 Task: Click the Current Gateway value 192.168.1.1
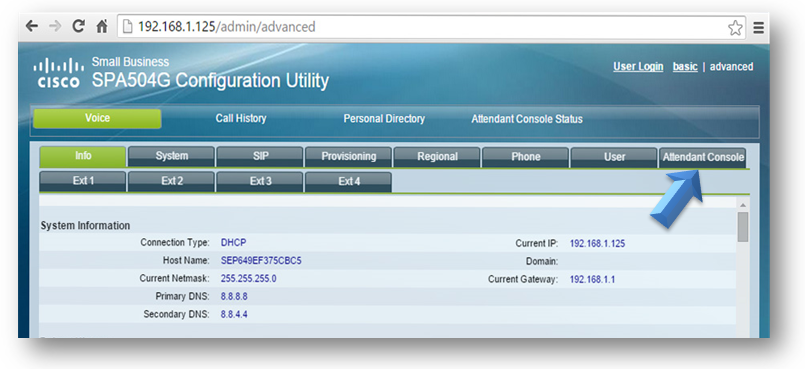(x=592, y=280)
